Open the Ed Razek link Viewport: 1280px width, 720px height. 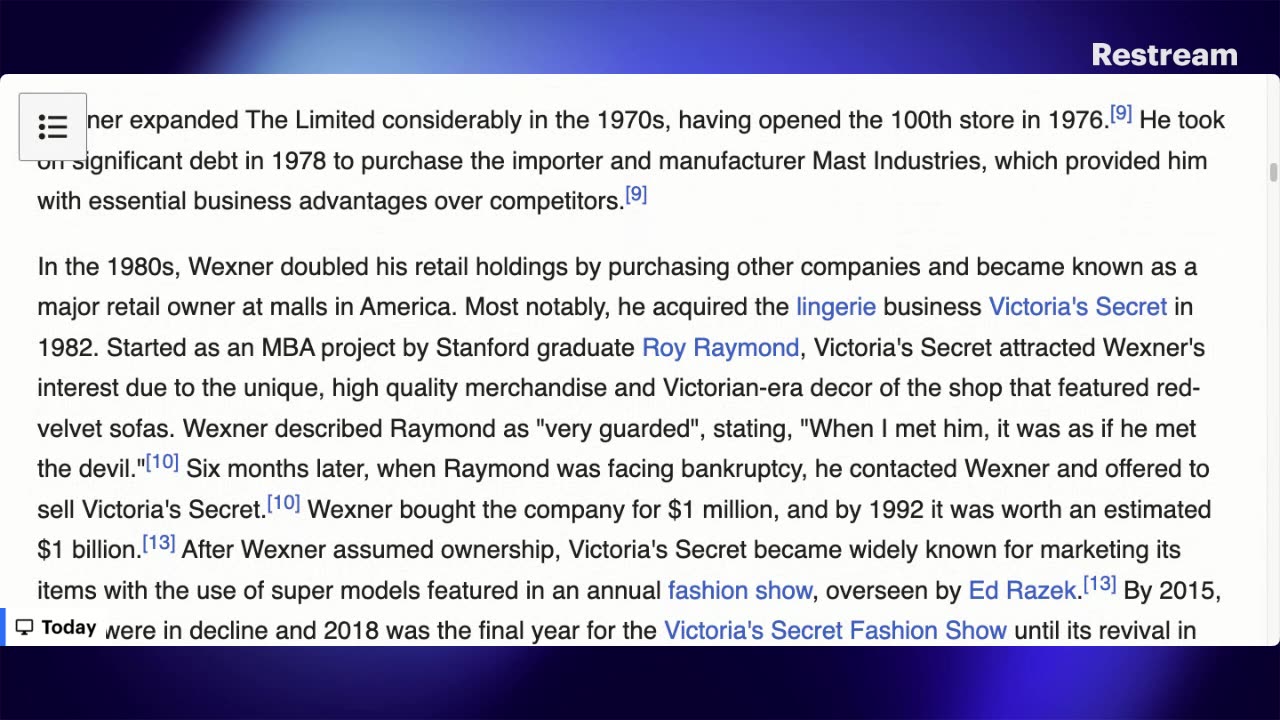[x=1023, y=591]
